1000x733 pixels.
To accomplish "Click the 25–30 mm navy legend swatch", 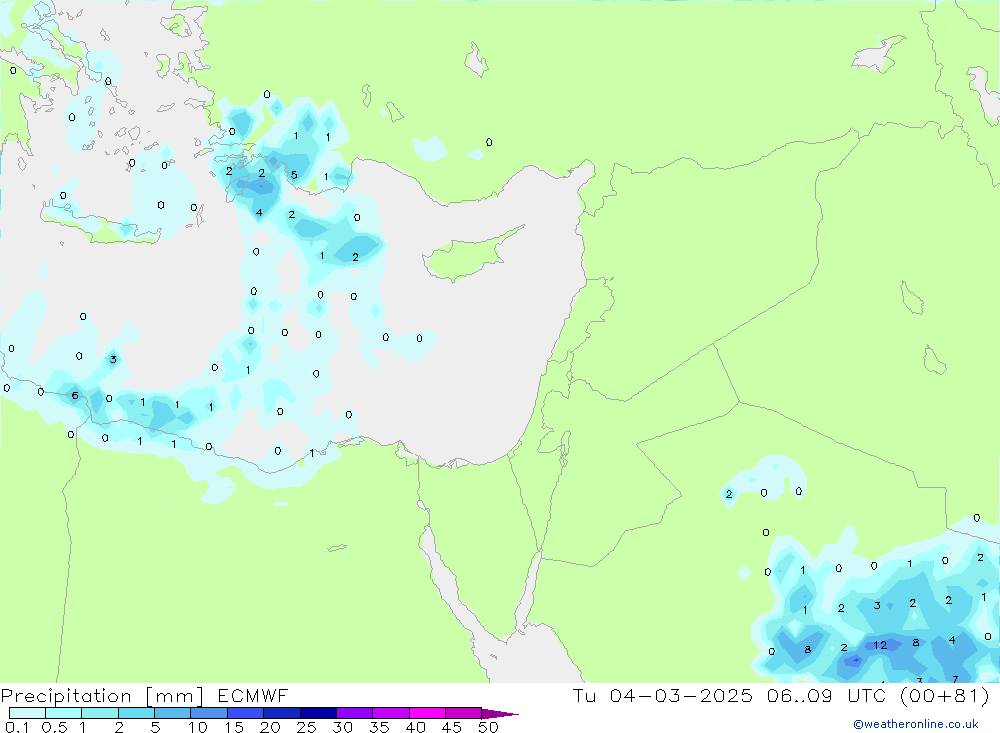I will (x=318, y=713).
